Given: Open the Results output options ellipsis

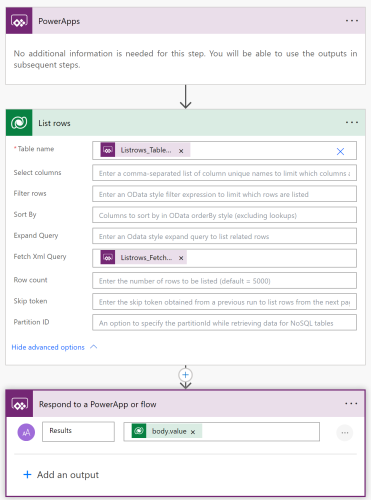Looking at the screenshot, I should pos(345,433).
